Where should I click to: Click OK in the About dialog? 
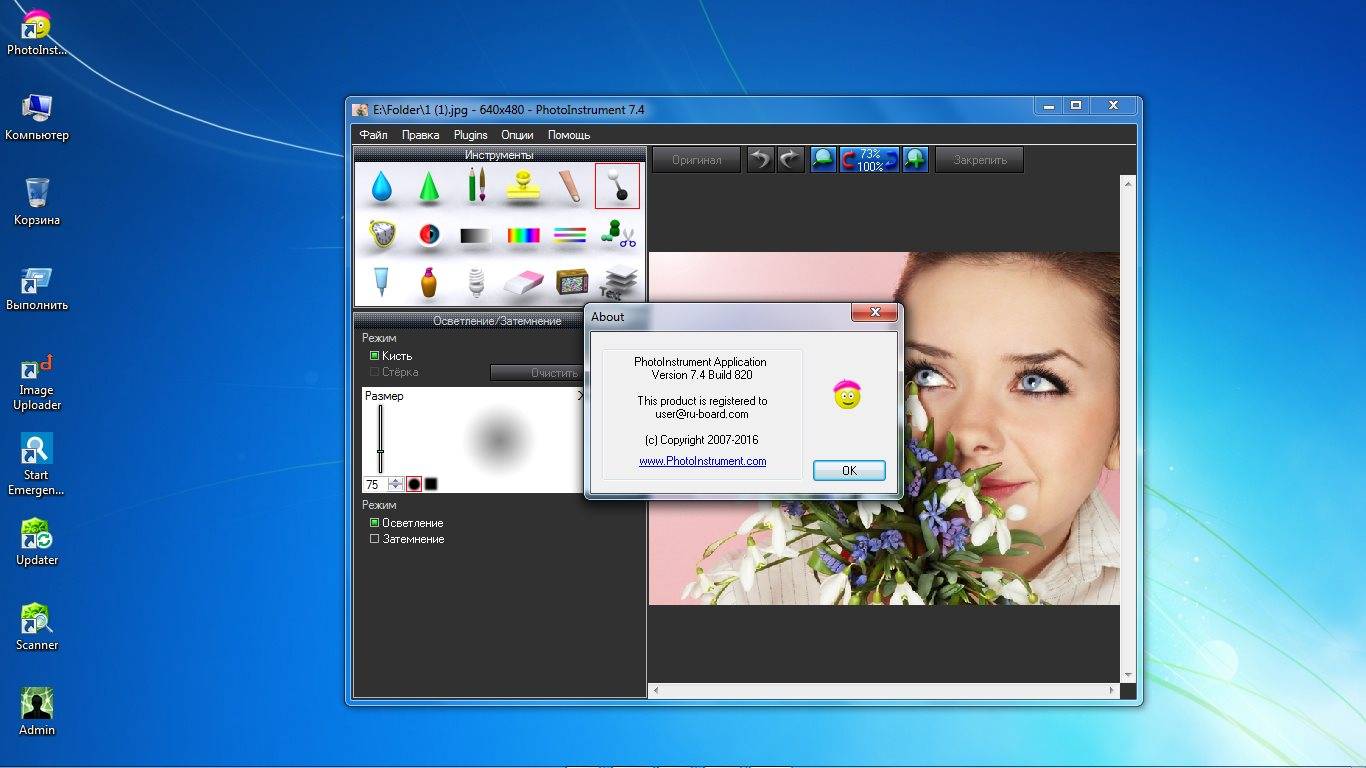click(849, 470)
